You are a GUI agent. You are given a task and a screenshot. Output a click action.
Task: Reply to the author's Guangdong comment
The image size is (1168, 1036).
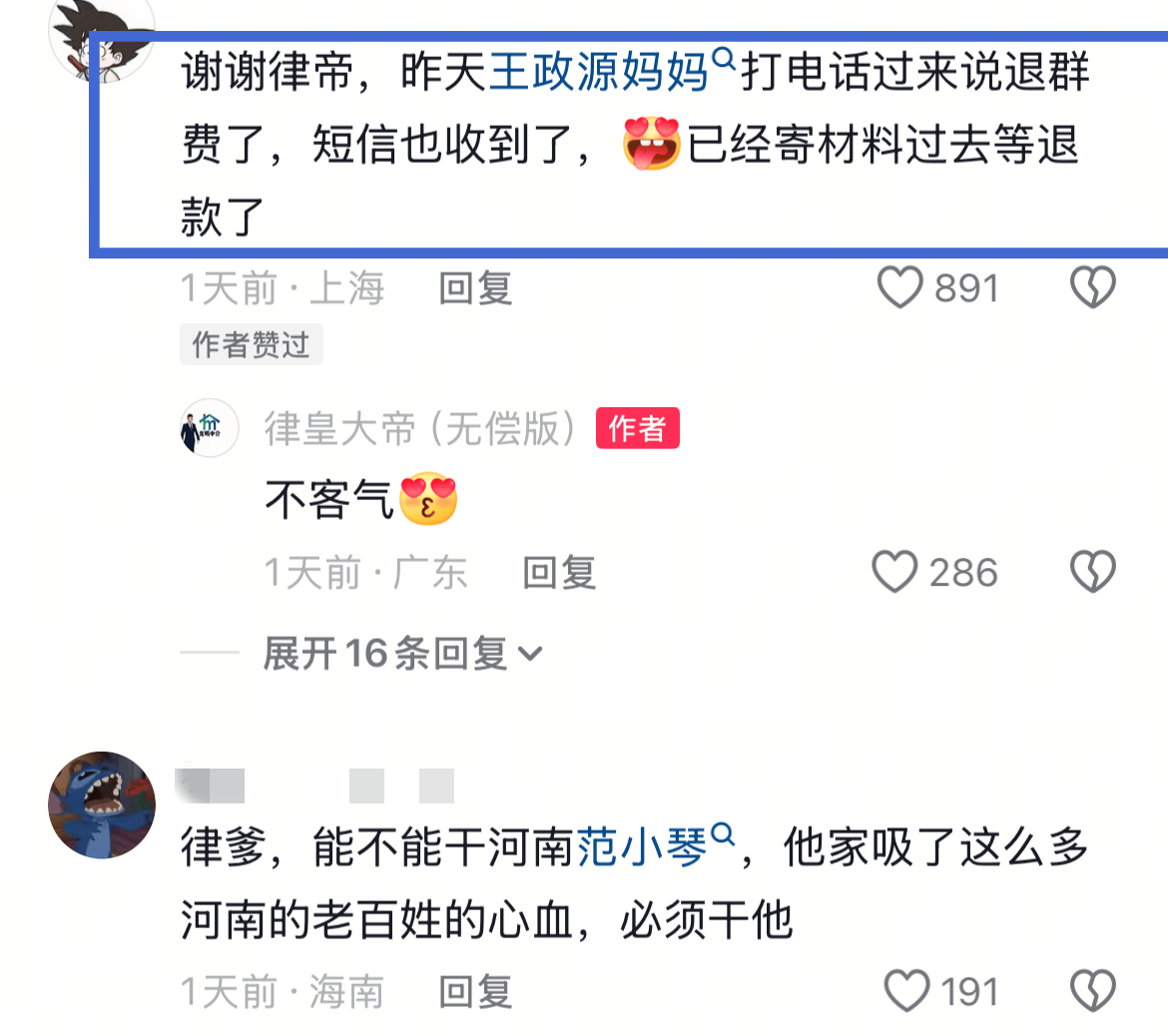pyautogui.click(x=559, y=573)
